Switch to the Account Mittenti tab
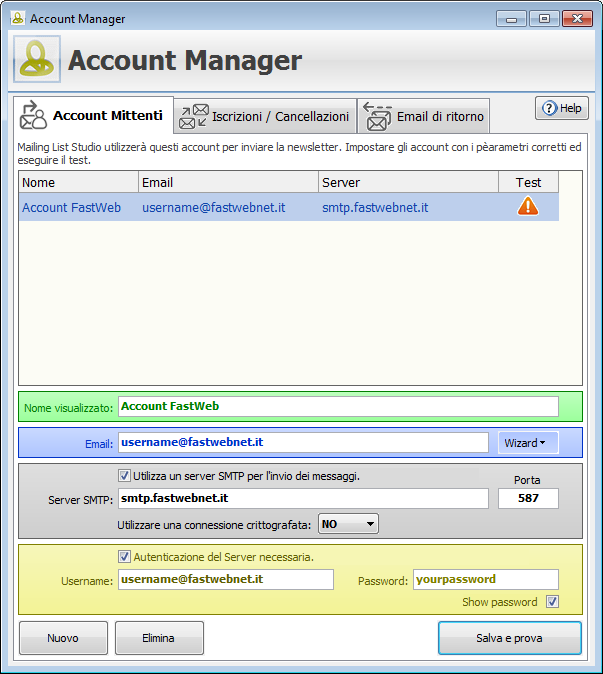Image resolution: width=603 pixels, height=674 pixels. pos(93,115)
